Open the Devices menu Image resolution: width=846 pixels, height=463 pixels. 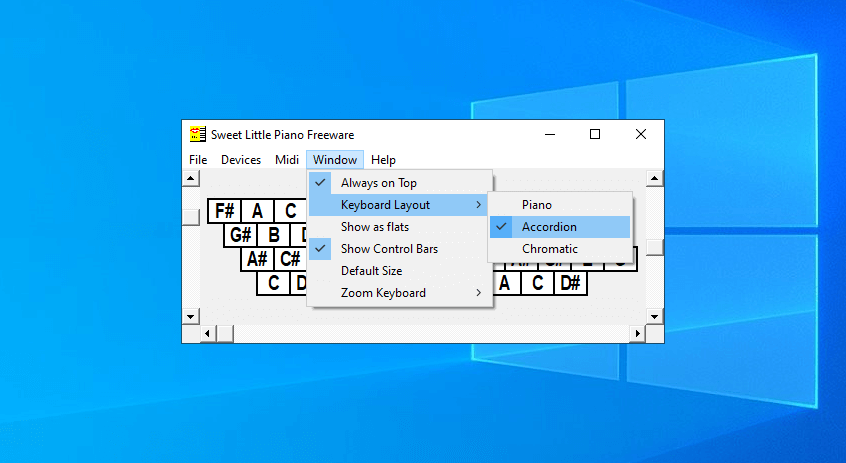(x=241, y=160)
